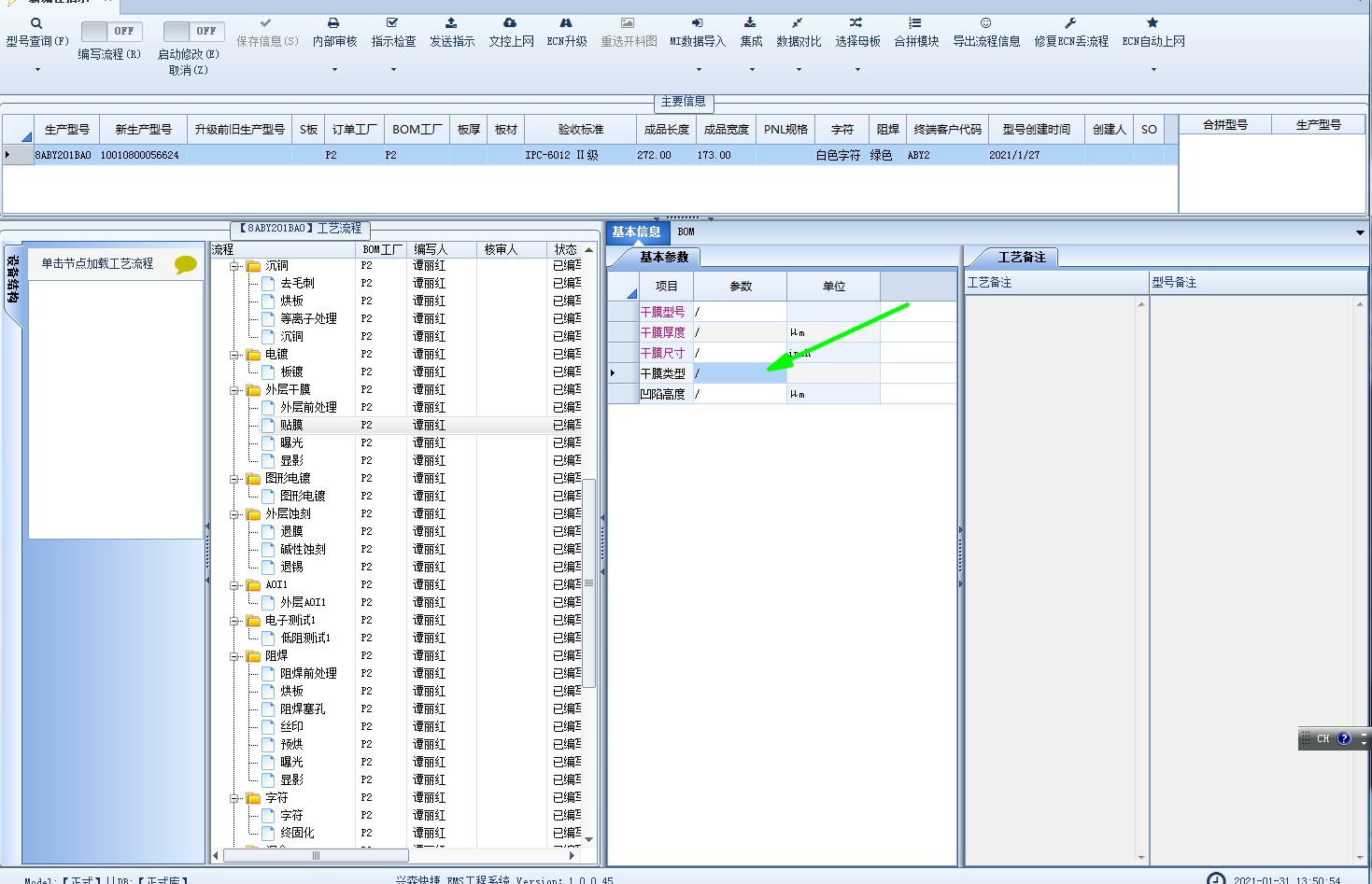Click the help icon in language bar
Viewport: 1372px width, 884px height.
coord(1344,738)
